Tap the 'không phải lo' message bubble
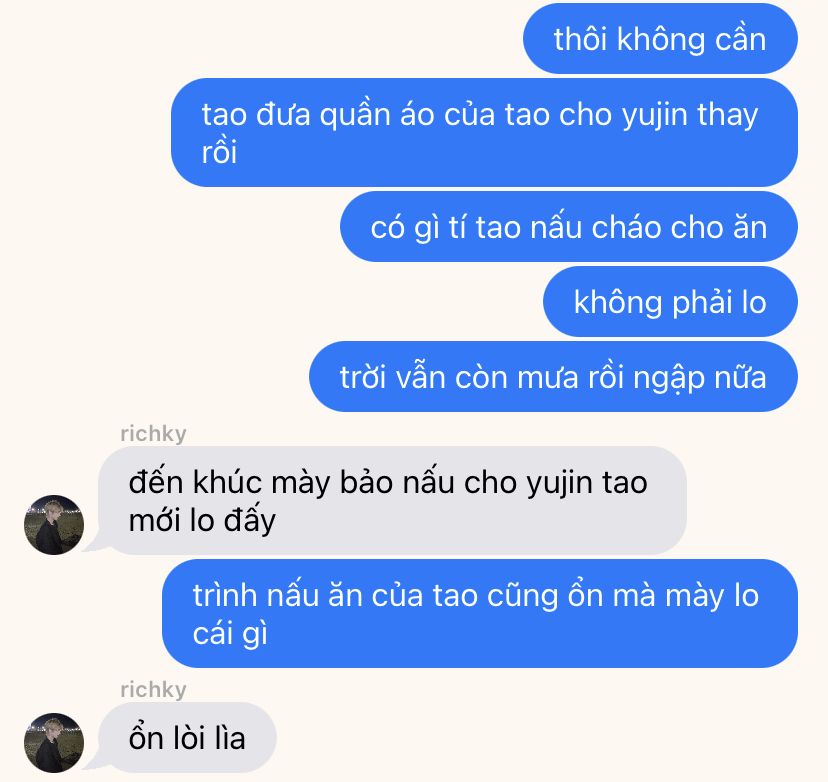This screenshot has width=828, height=782. [670, 302]
